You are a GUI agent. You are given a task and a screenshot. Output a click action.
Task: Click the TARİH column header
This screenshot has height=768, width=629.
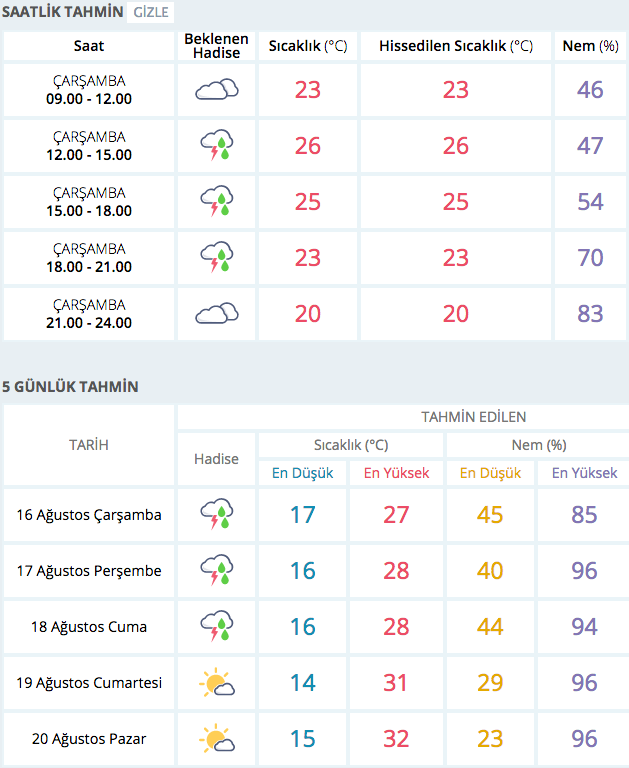(89, 445)
